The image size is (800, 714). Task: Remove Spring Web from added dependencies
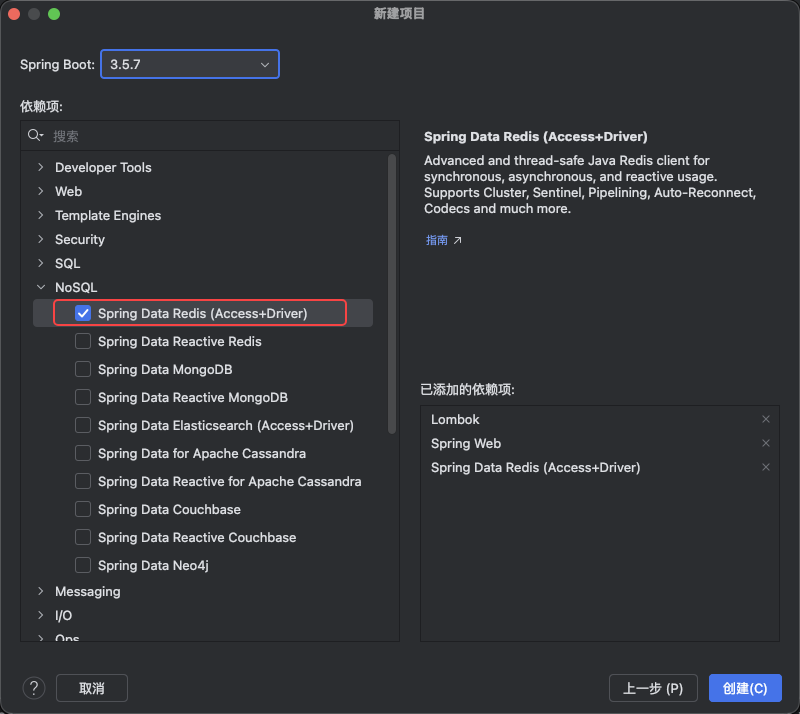[766, 444]
